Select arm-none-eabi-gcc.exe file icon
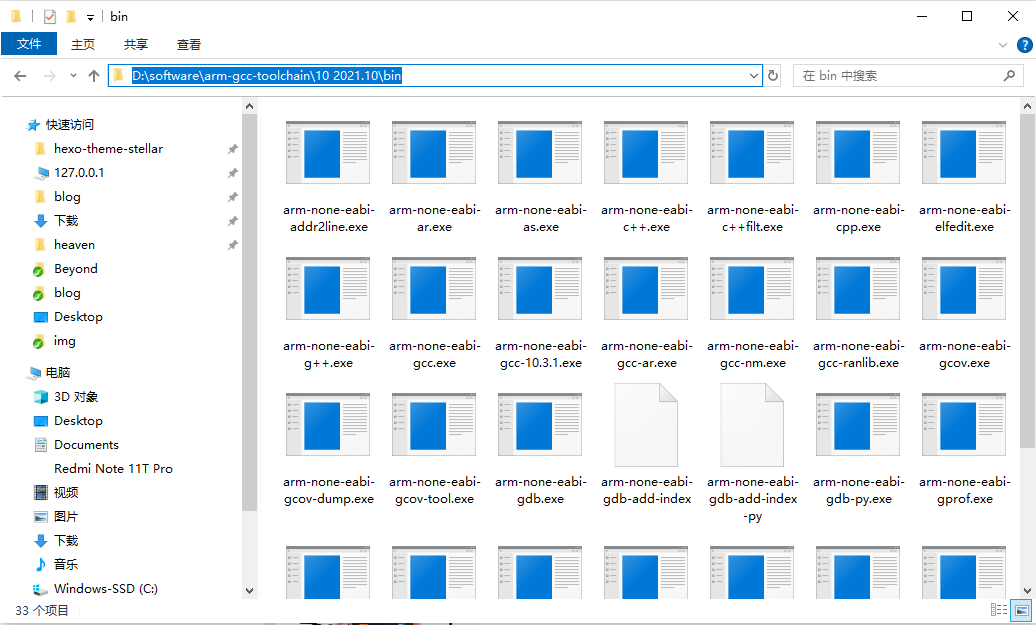The image size is (1036, 625). pos(434,290)
